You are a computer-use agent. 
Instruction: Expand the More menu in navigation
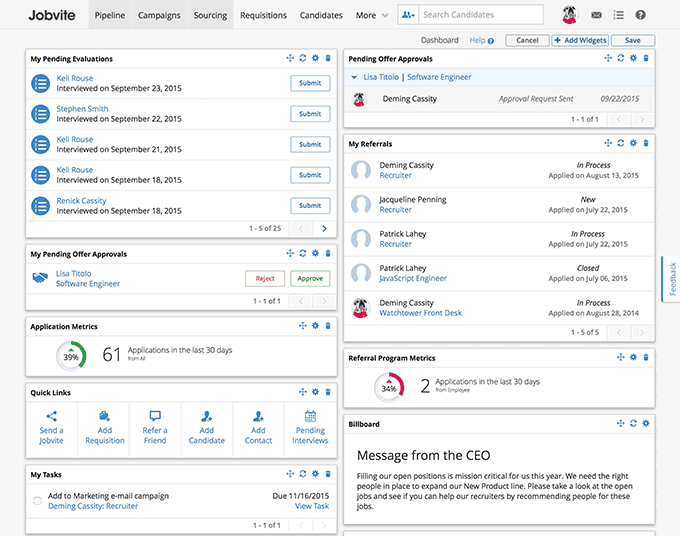point(372,15)
